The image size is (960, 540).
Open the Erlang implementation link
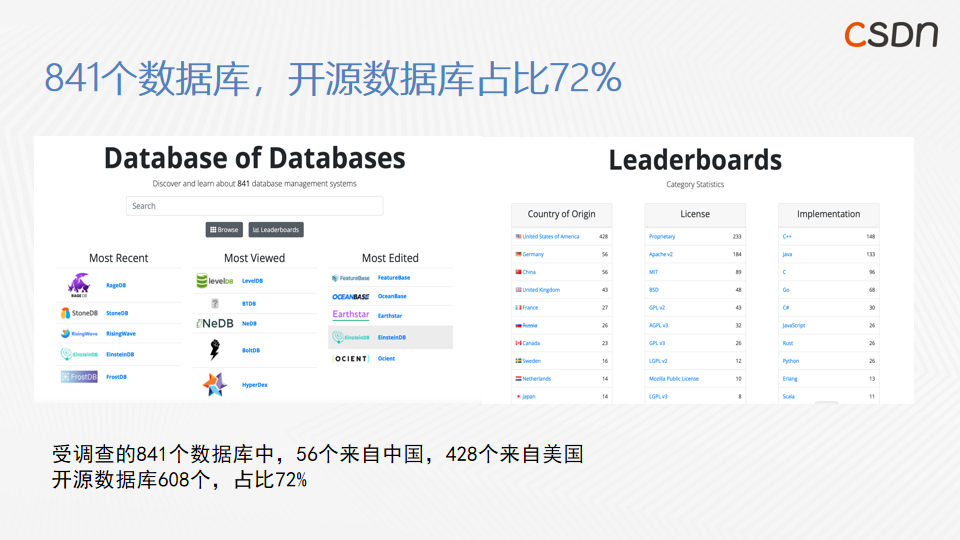(790, 378)
